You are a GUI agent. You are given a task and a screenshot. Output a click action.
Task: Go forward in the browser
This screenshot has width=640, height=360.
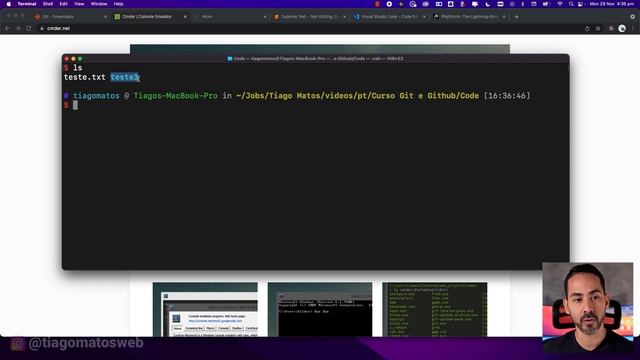tap(18, 29)
